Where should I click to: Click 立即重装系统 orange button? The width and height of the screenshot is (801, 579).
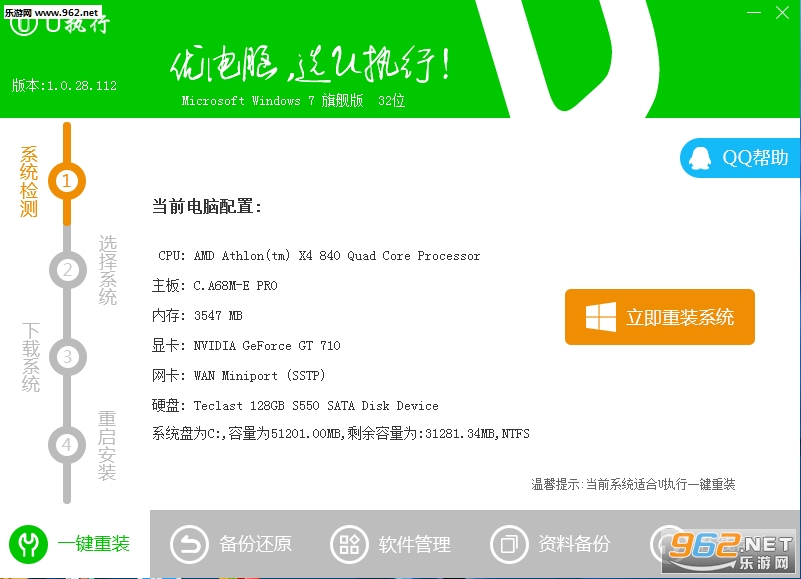click(659, 317)
